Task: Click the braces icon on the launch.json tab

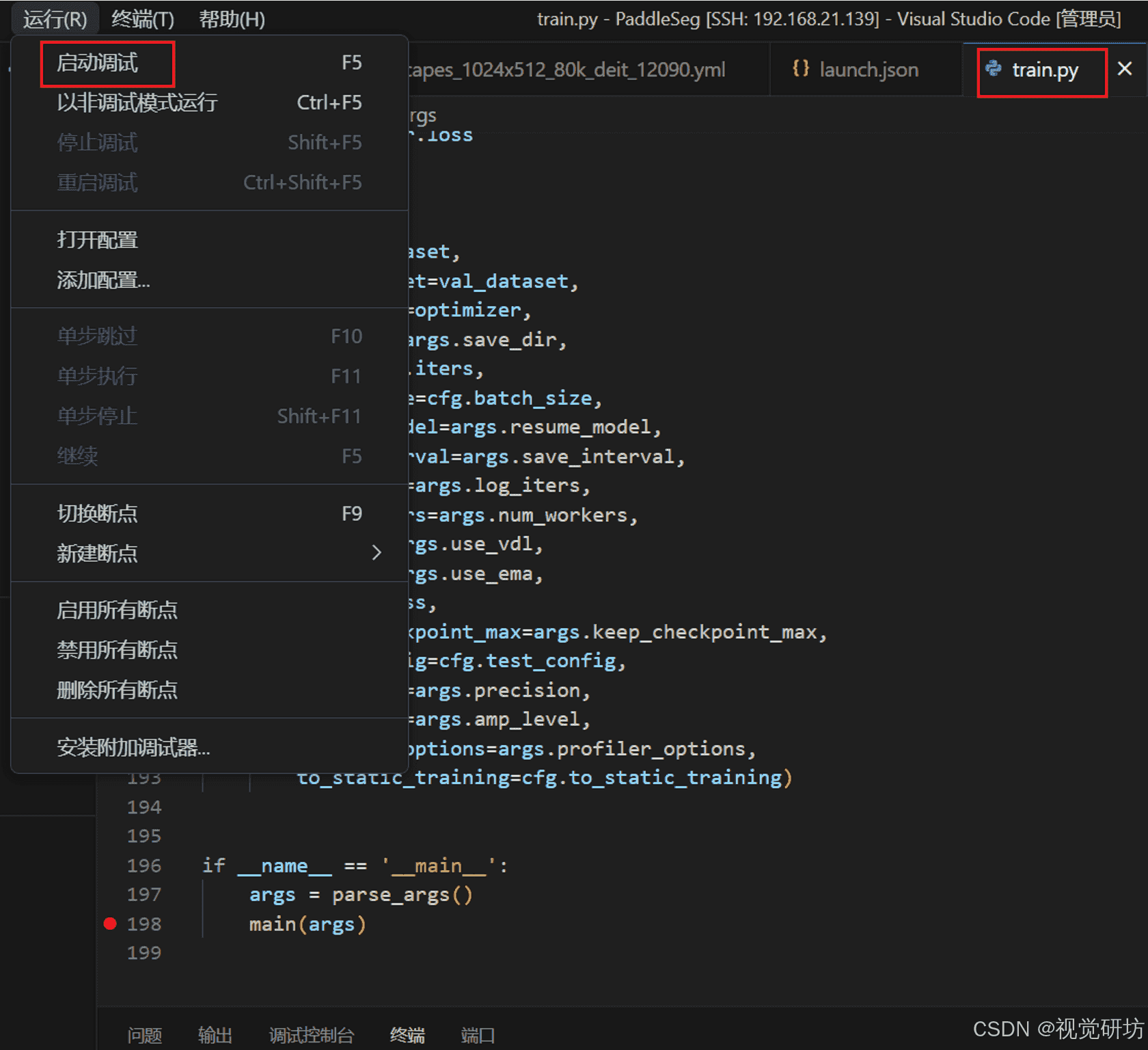Action: tap(799, 69)
